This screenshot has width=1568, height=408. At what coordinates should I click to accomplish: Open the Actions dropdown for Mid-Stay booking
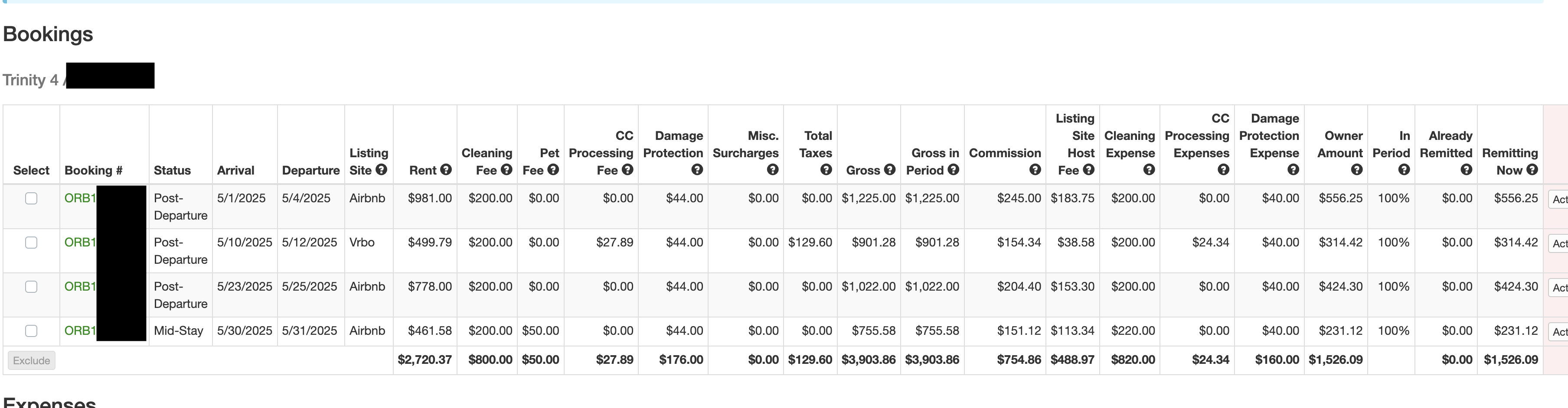coord(1558,332)
